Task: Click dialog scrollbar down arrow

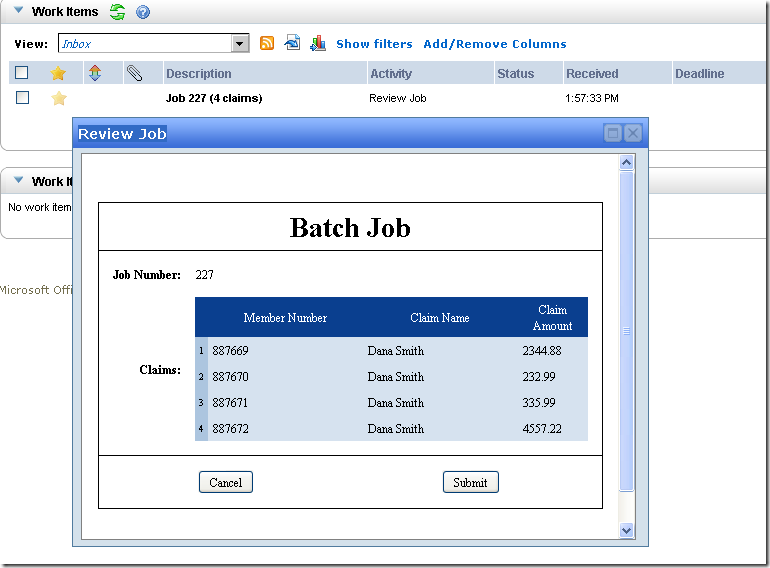Action: (x=626, y=530)
